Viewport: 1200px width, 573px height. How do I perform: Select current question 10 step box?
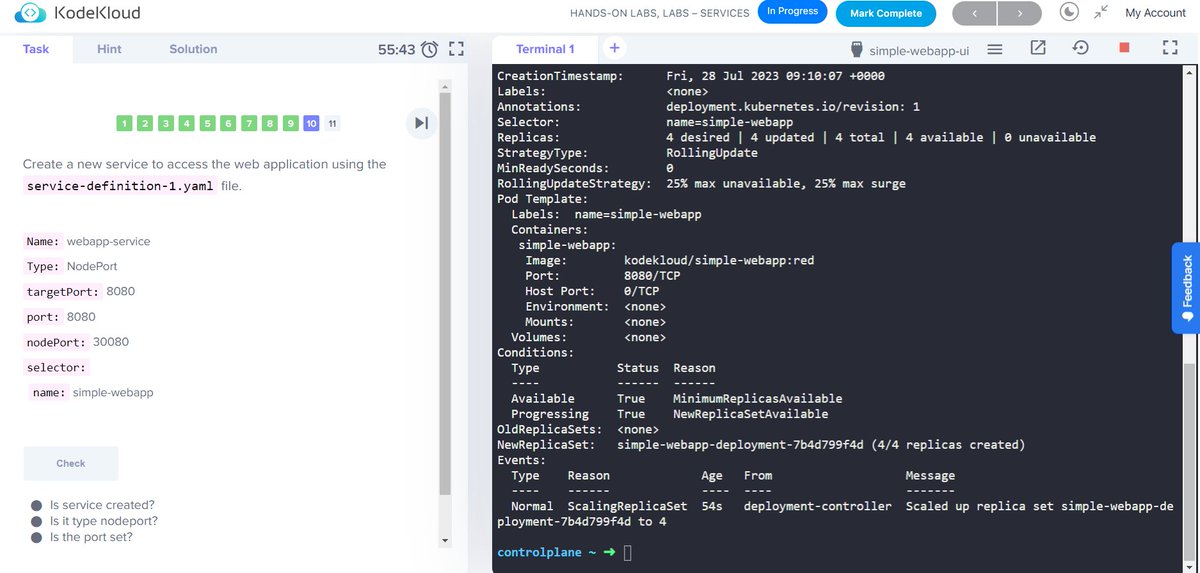pyautogui.click(x=312, y=123)
